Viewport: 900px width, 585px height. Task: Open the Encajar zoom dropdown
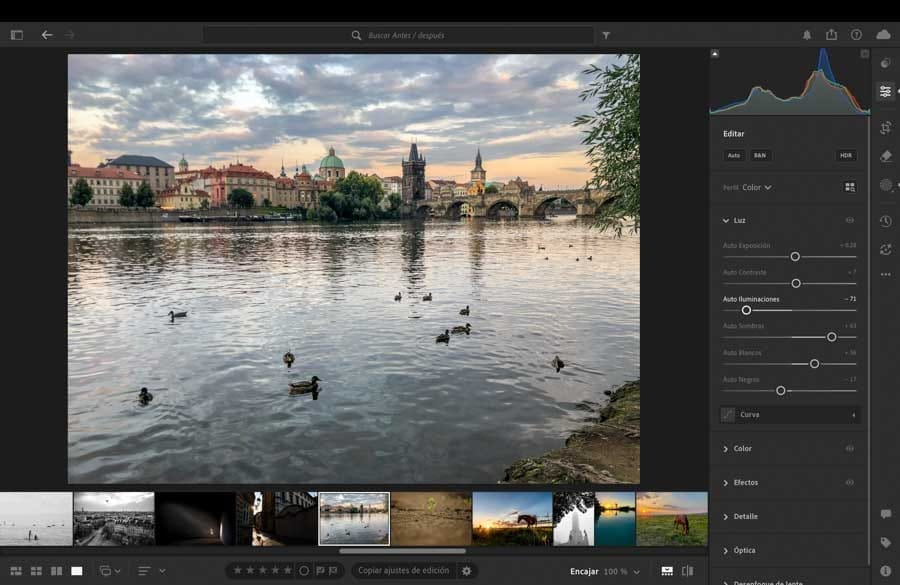(635, 571)
